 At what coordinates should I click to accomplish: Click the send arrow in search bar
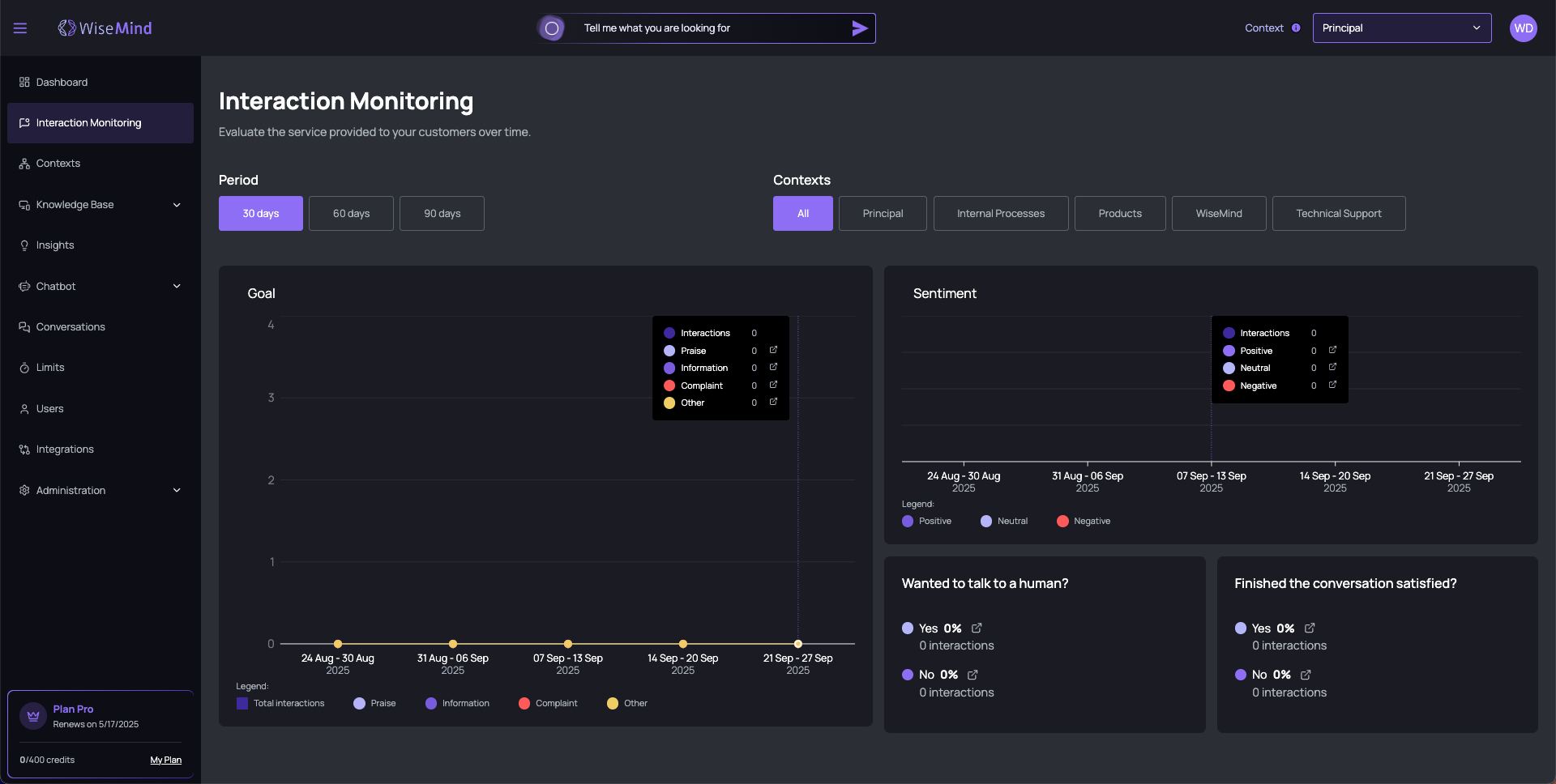(859, 28)
